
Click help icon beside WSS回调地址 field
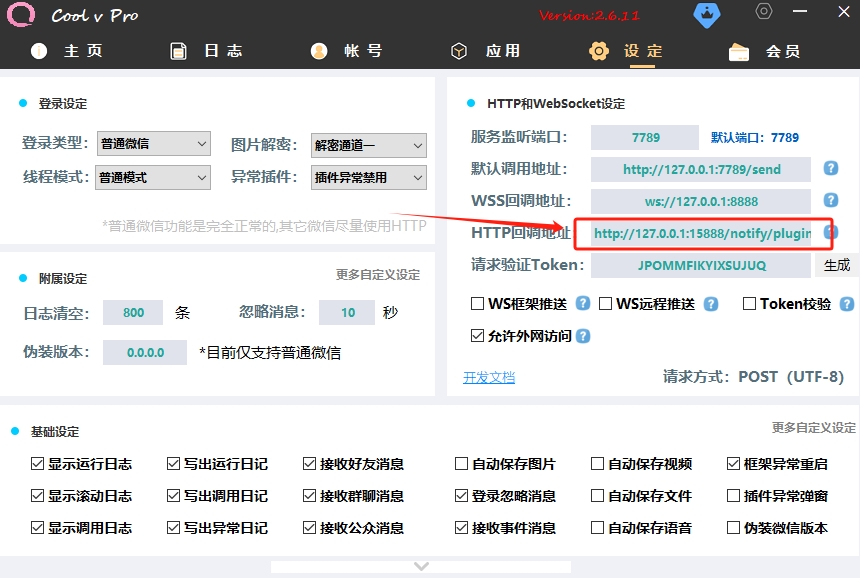(830, 201)
